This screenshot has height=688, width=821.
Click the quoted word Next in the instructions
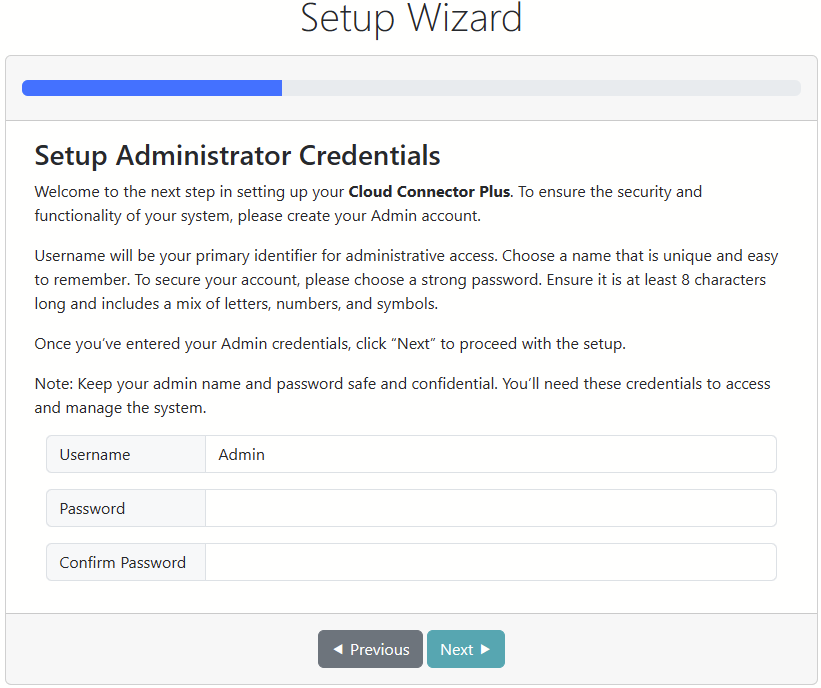coord(413,344)
